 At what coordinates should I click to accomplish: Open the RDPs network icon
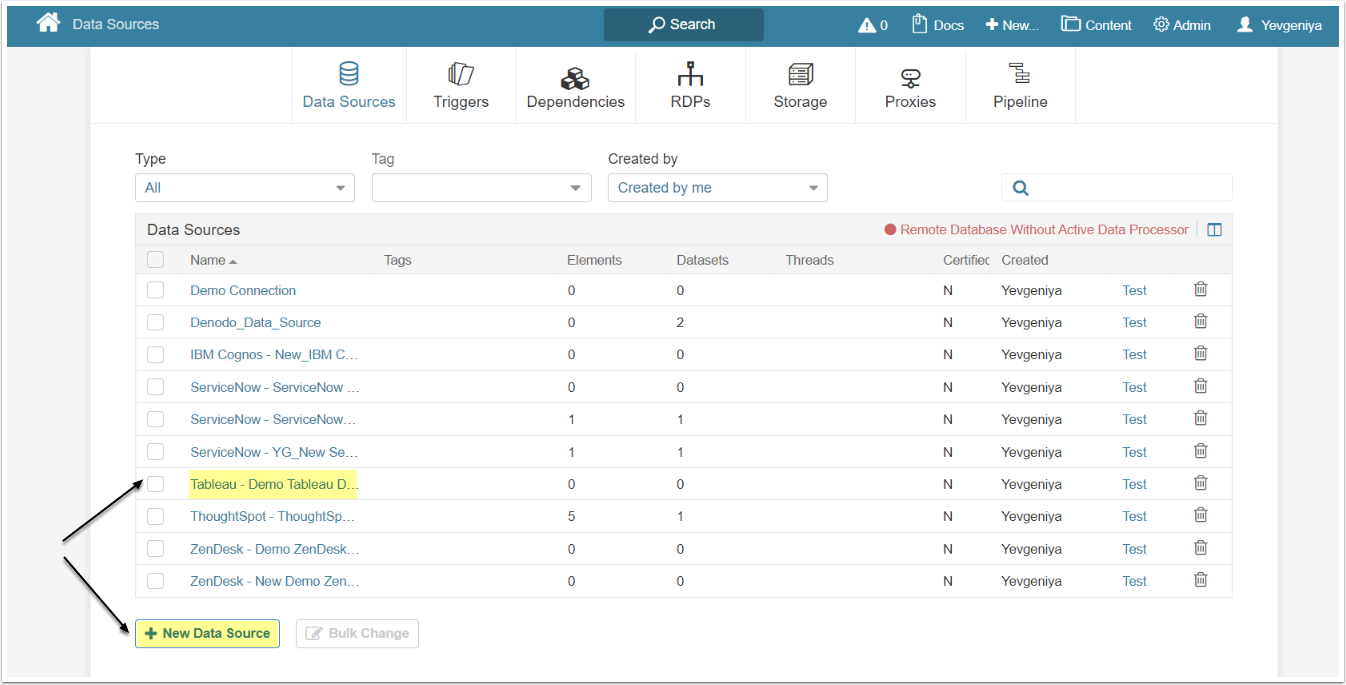690,75
